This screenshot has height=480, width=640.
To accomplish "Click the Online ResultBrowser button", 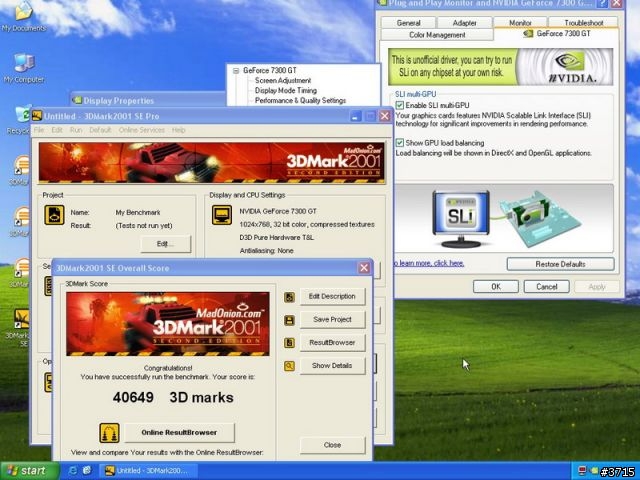I will click(179, 432).
